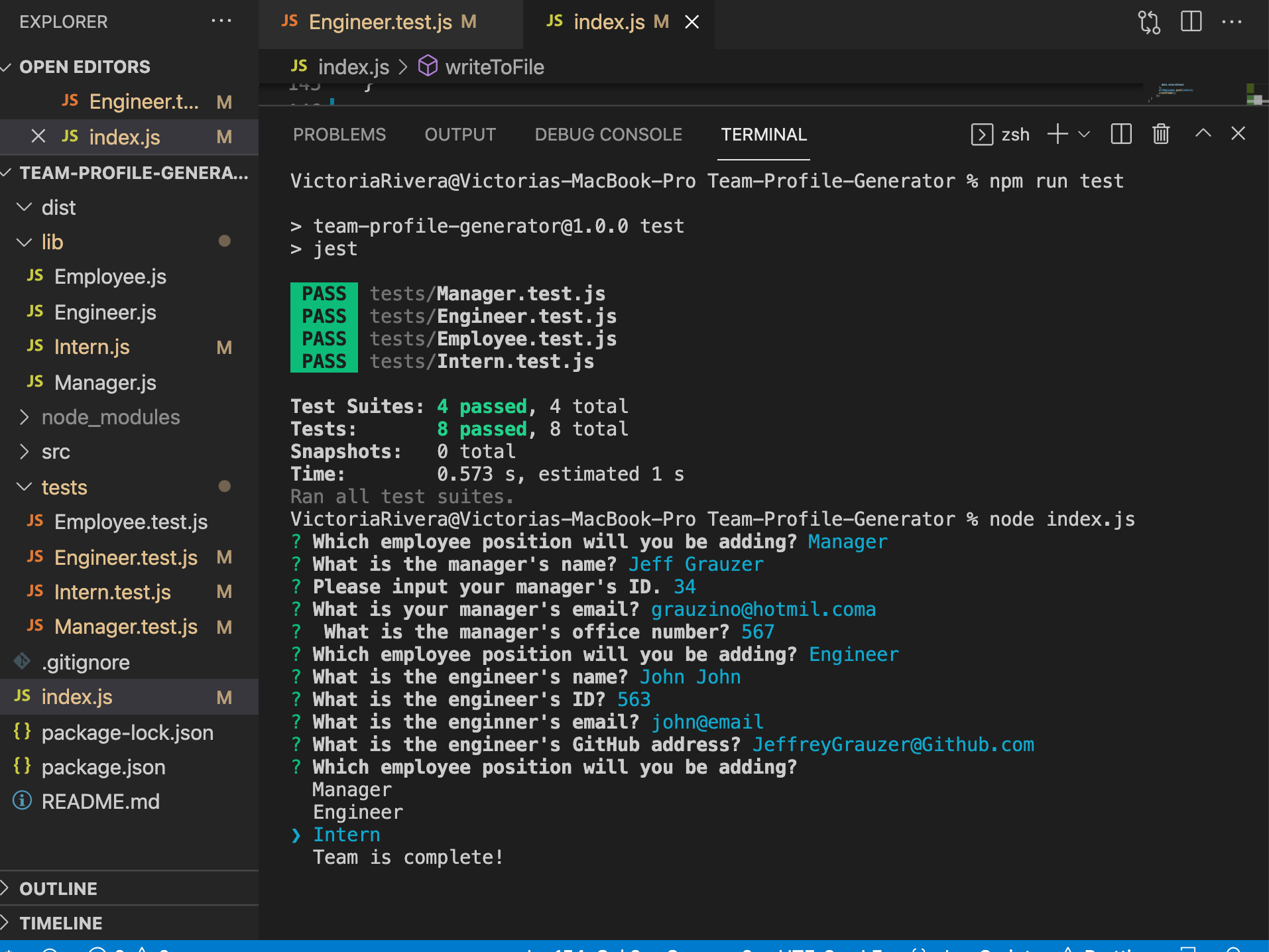
Task: Hide the terminal panel with the X icon
Action: [x=1239, y=134]
